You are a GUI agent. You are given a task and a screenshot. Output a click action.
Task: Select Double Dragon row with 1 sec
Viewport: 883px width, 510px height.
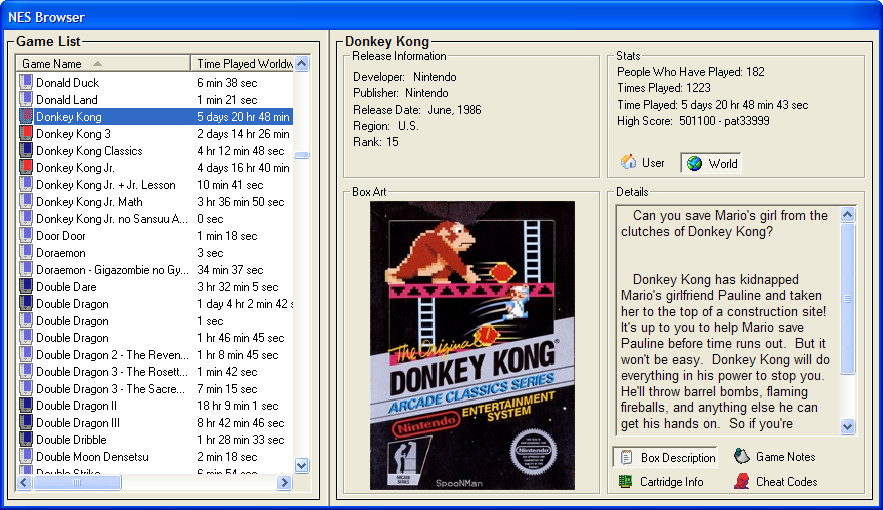pos(155,320)
